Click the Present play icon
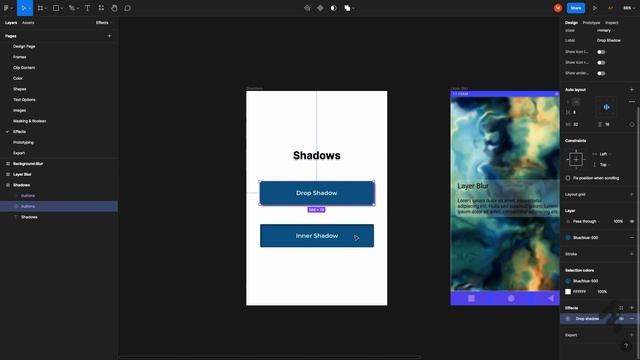Image resolution: width=640 pixels, height=360 pixels. click(595, 8)
